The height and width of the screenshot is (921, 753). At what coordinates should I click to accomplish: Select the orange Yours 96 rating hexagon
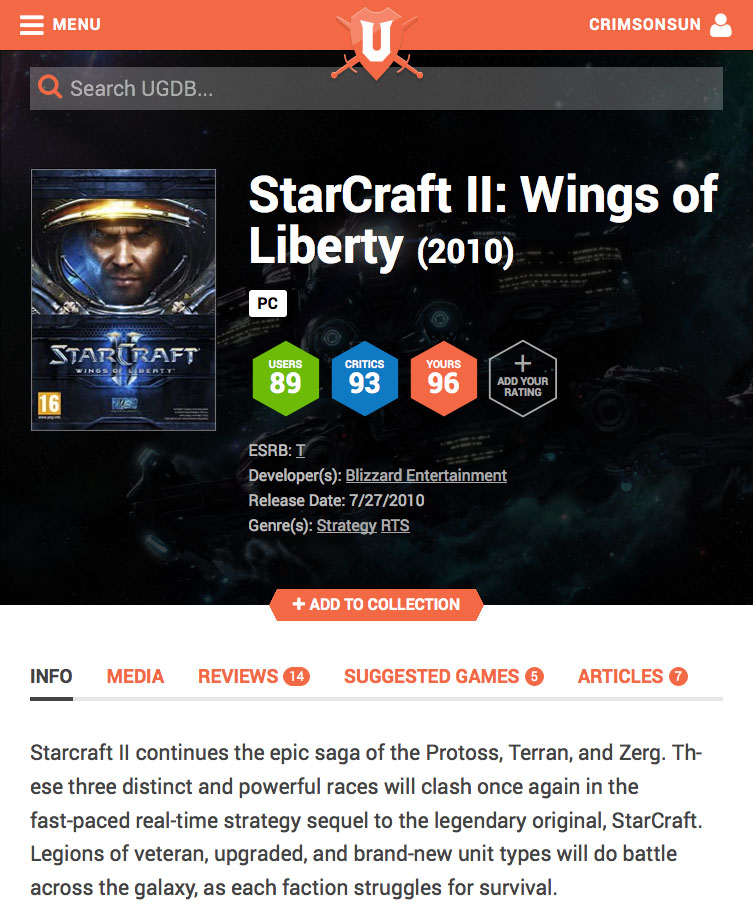click(x=443, y=378)
